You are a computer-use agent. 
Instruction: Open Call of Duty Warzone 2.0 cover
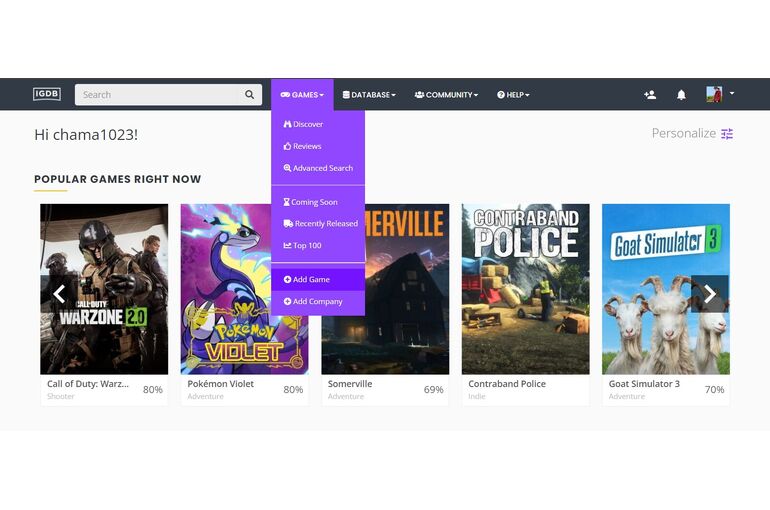[104, 289]
